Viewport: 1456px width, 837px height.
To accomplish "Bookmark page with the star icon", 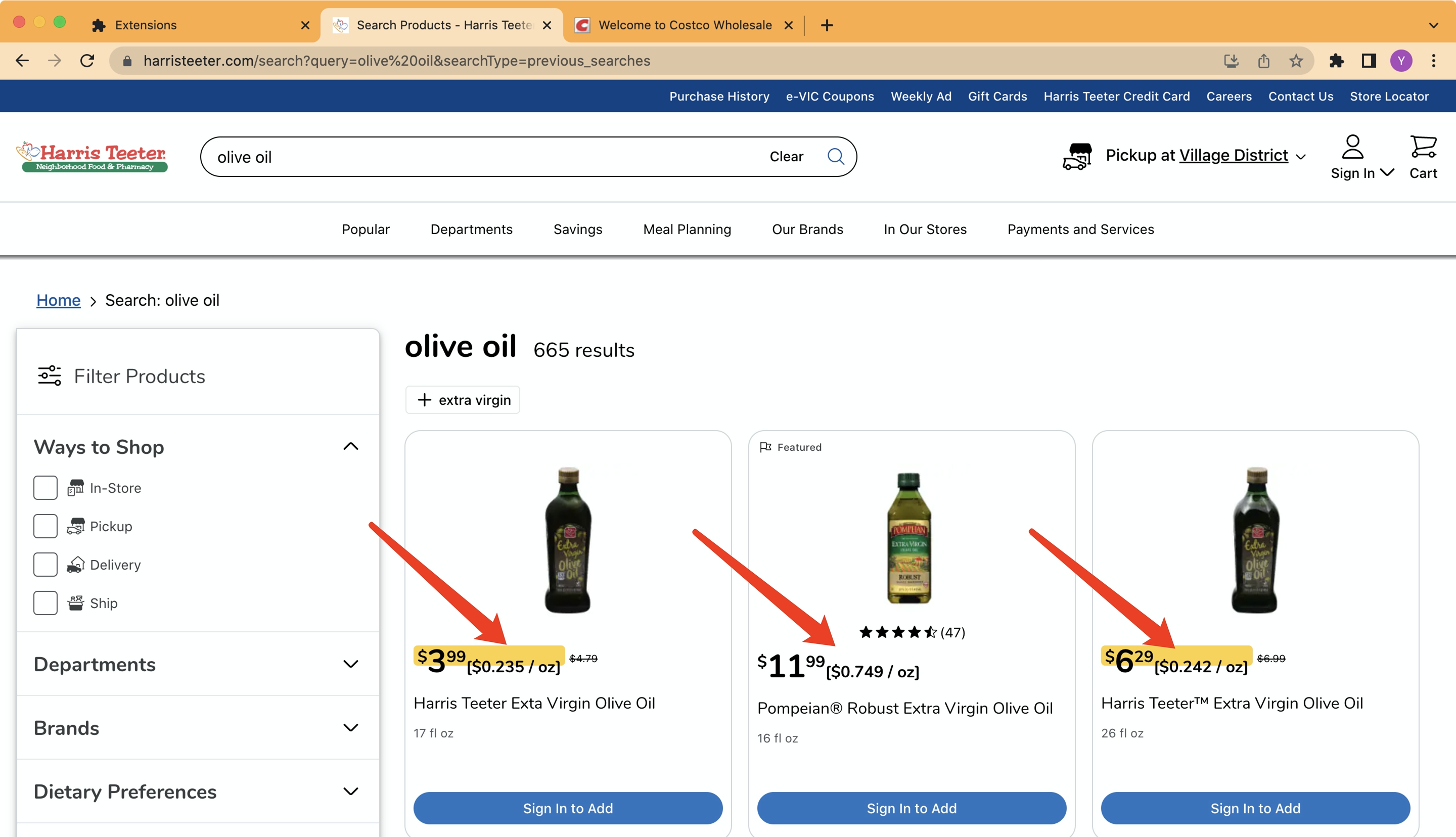I will coord(1296,60).
